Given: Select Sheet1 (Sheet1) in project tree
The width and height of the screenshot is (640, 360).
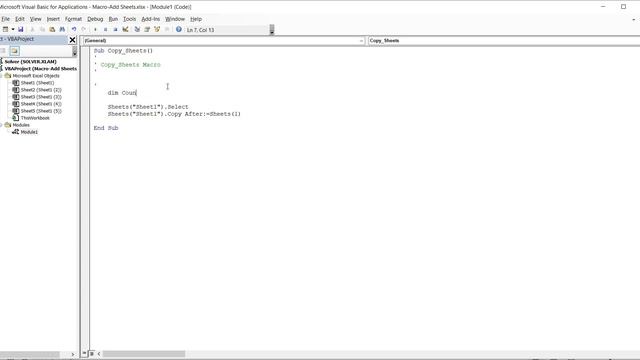Looking at the screenshot, I should pos(37,83).
